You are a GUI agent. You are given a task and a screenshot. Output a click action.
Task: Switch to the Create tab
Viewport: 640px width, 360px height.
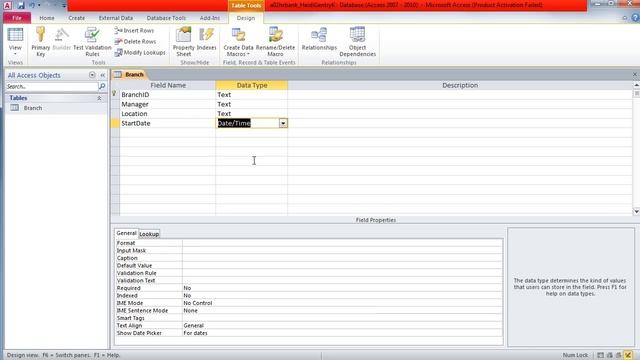click(x=77, y=18)
